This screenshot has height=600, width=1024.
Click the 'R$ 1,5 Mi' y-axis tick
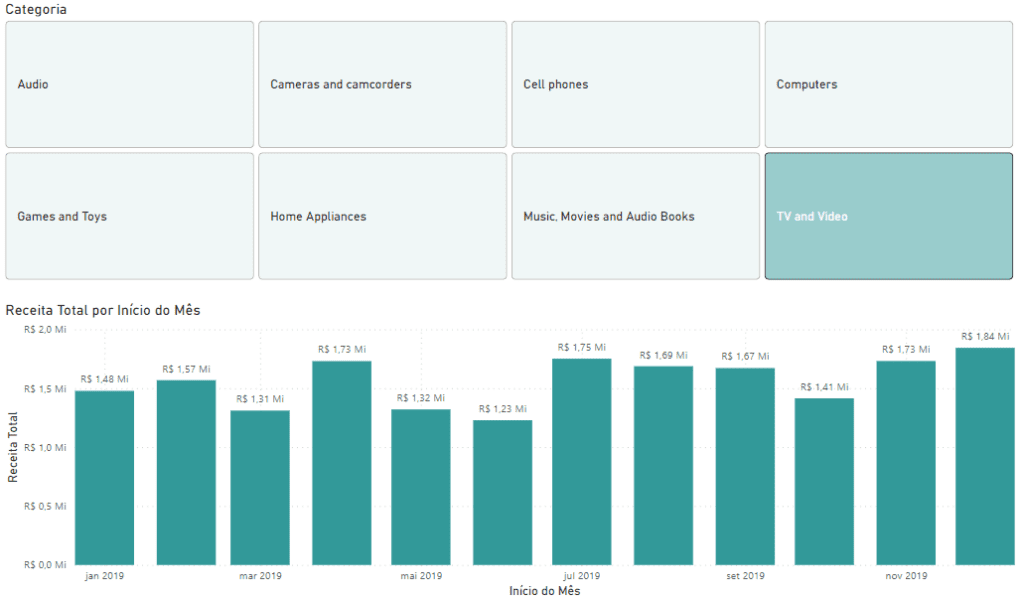point(45,389)
